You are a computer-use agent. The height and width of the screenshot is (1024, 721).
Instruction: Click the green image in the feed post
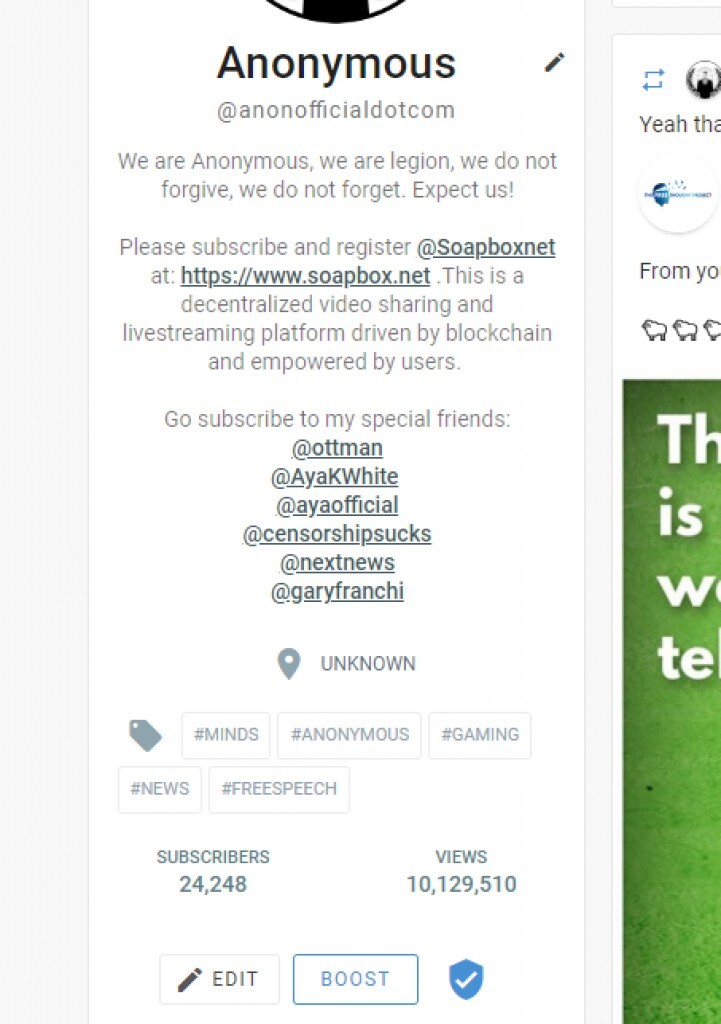click(x=671, y=701)
